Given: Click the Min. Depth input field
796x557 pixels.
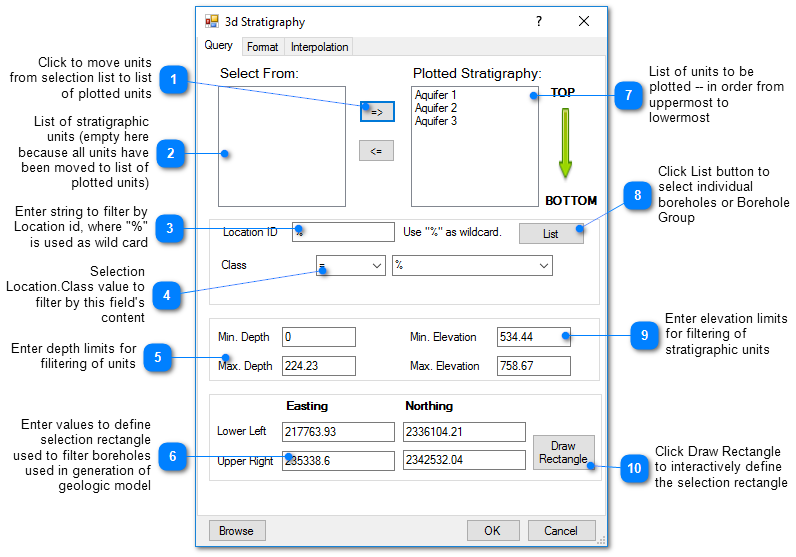Looking at the screenshot, I should (x=318, y=337).
